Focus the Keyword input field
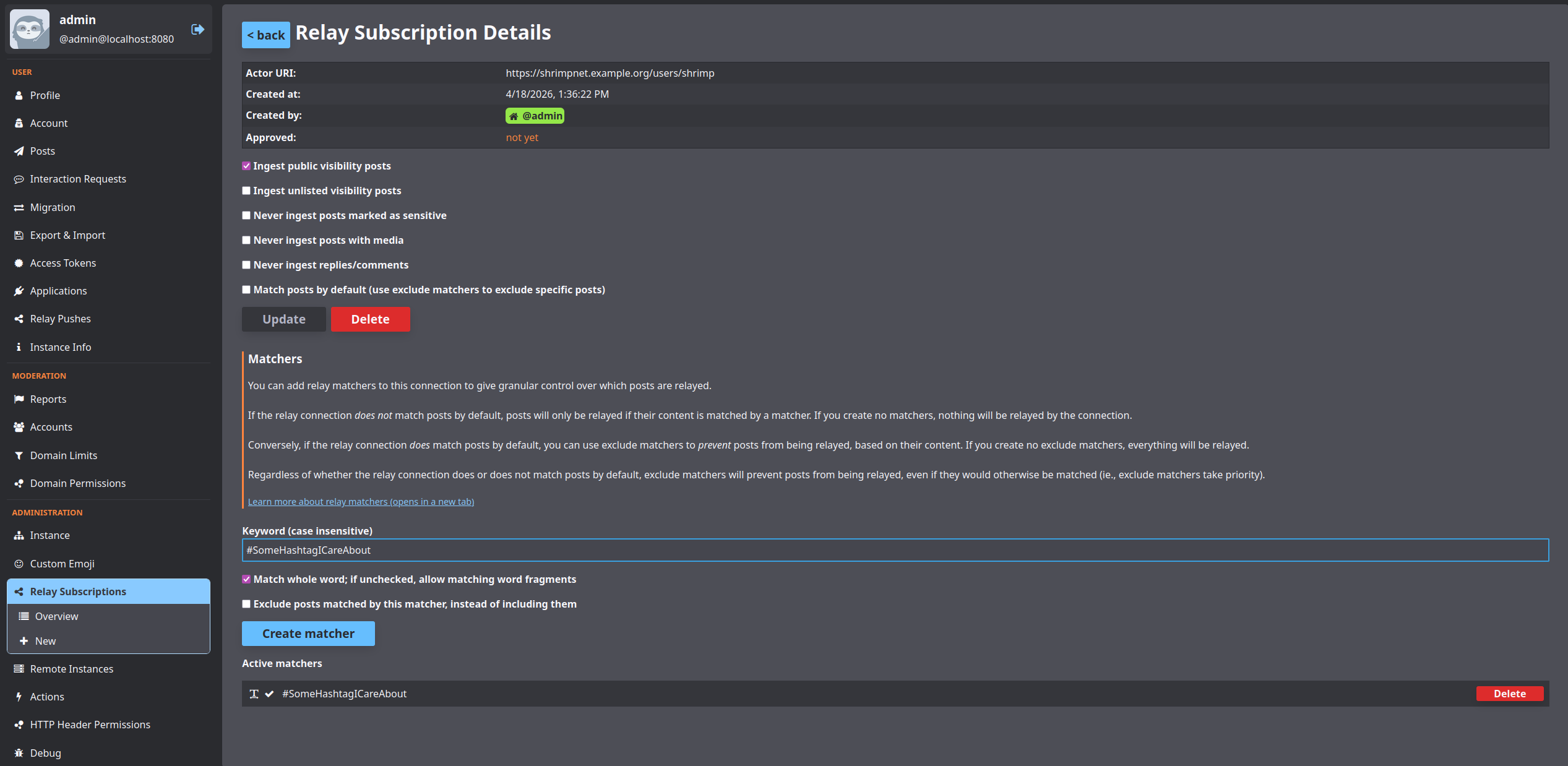Image resolution: width=1568 pixels, height=766 pixels. coord(895,550)
